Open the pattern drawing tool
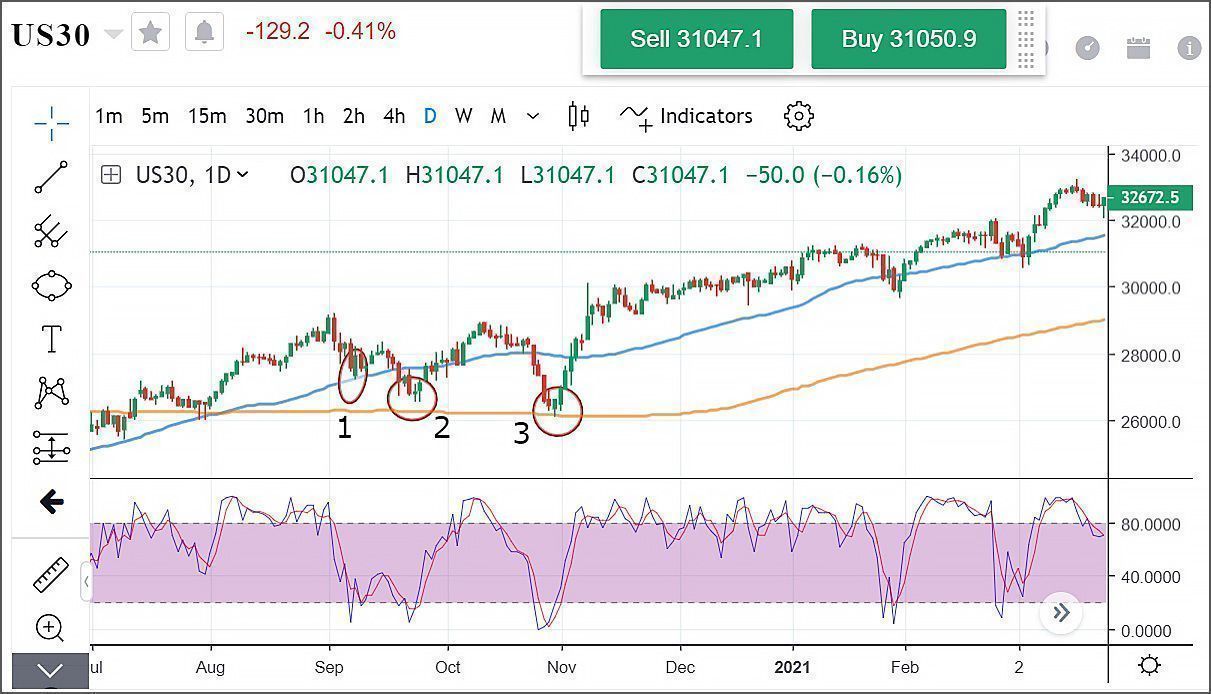The height and width of the screenshot is (694, 1211). point(51,393)
